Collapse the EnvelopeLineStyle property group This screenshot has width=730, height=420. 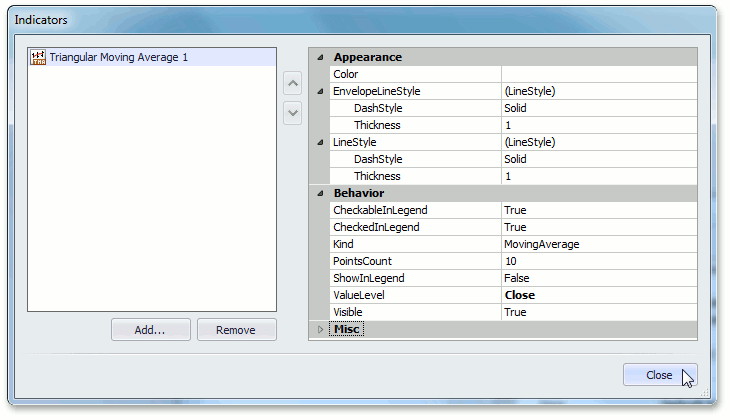pos(320,91)
